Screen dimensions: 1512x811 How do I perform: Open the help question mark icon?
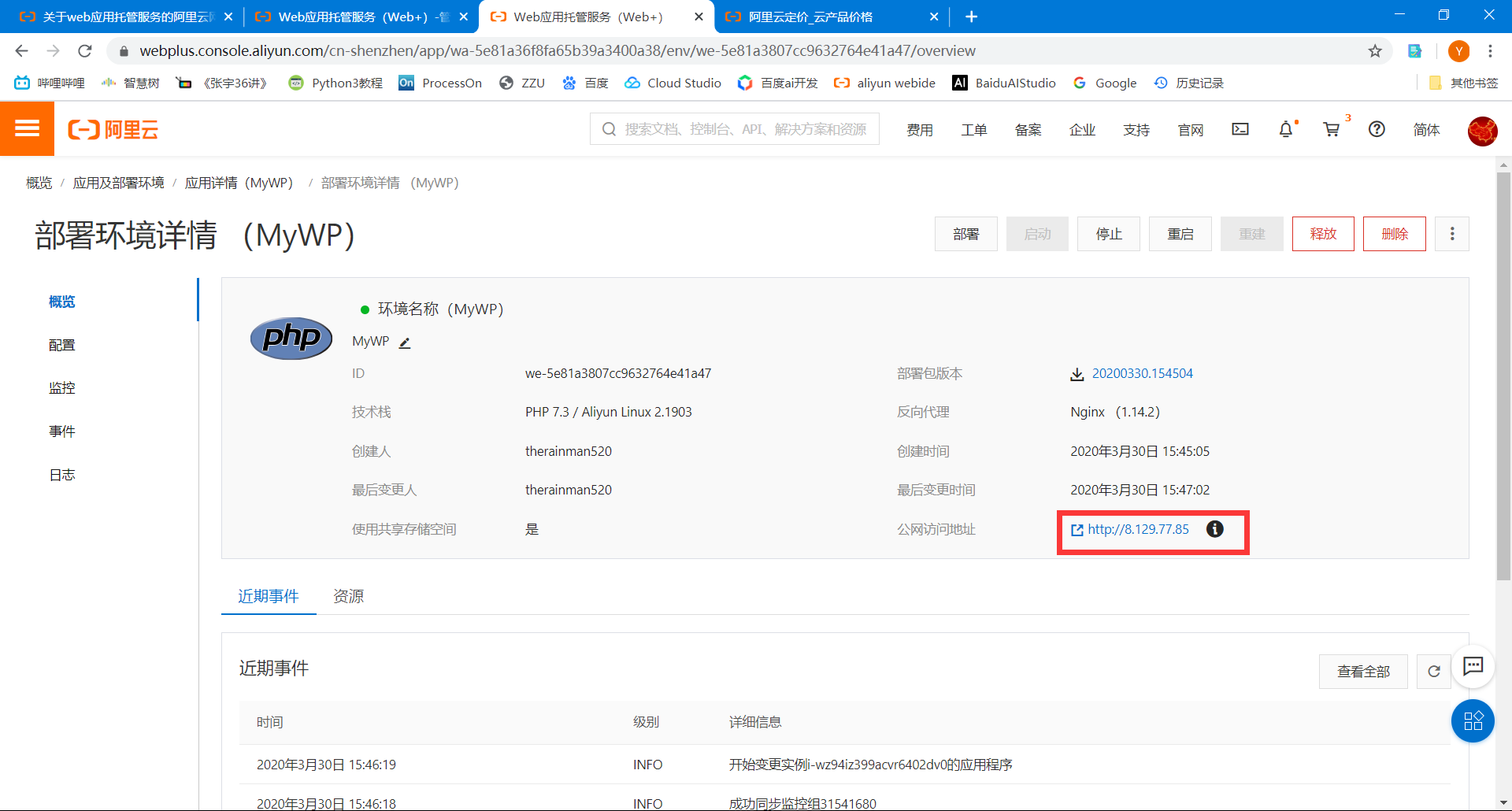coord(1377,129)
